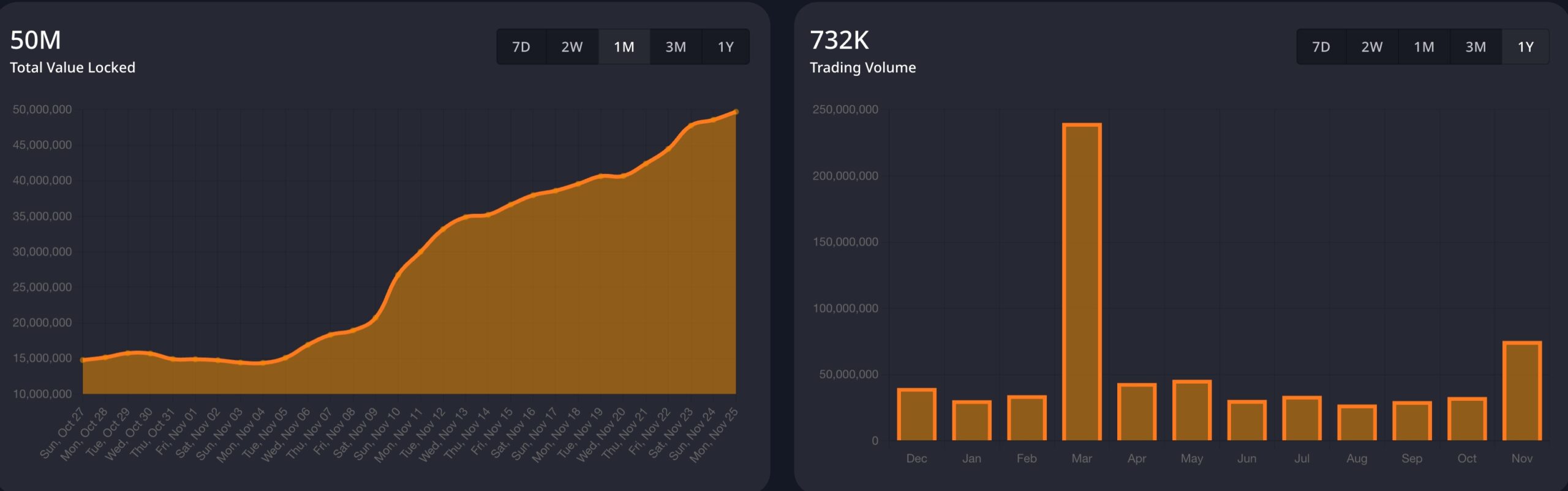Click the 100,000,000 y-axis label

[x=845, y=308]
